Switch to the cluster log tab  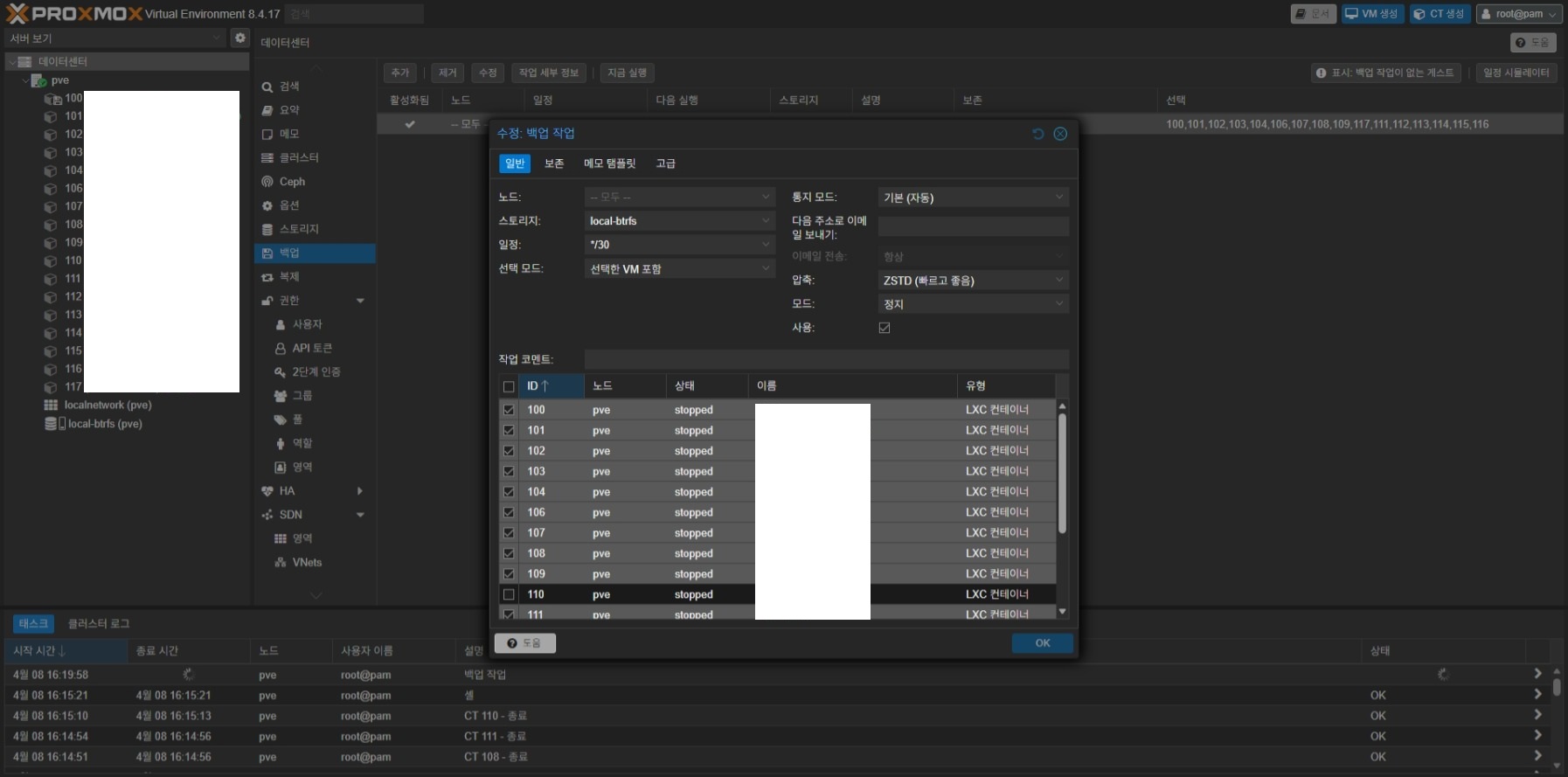pos(99,623)
